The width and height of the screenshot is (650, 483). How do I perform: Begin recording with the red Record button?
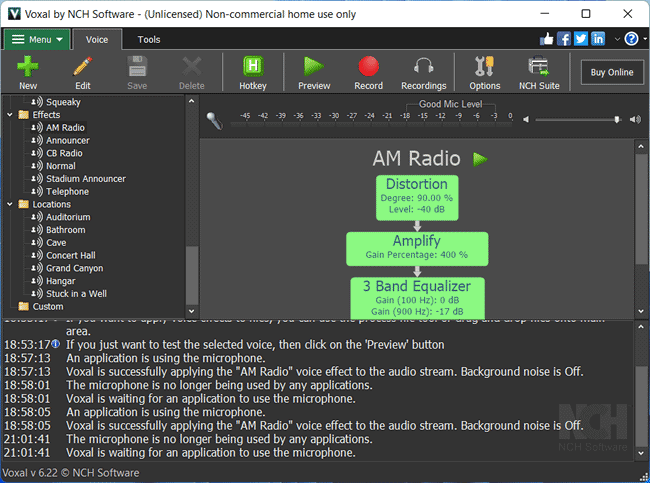point(369,66)
